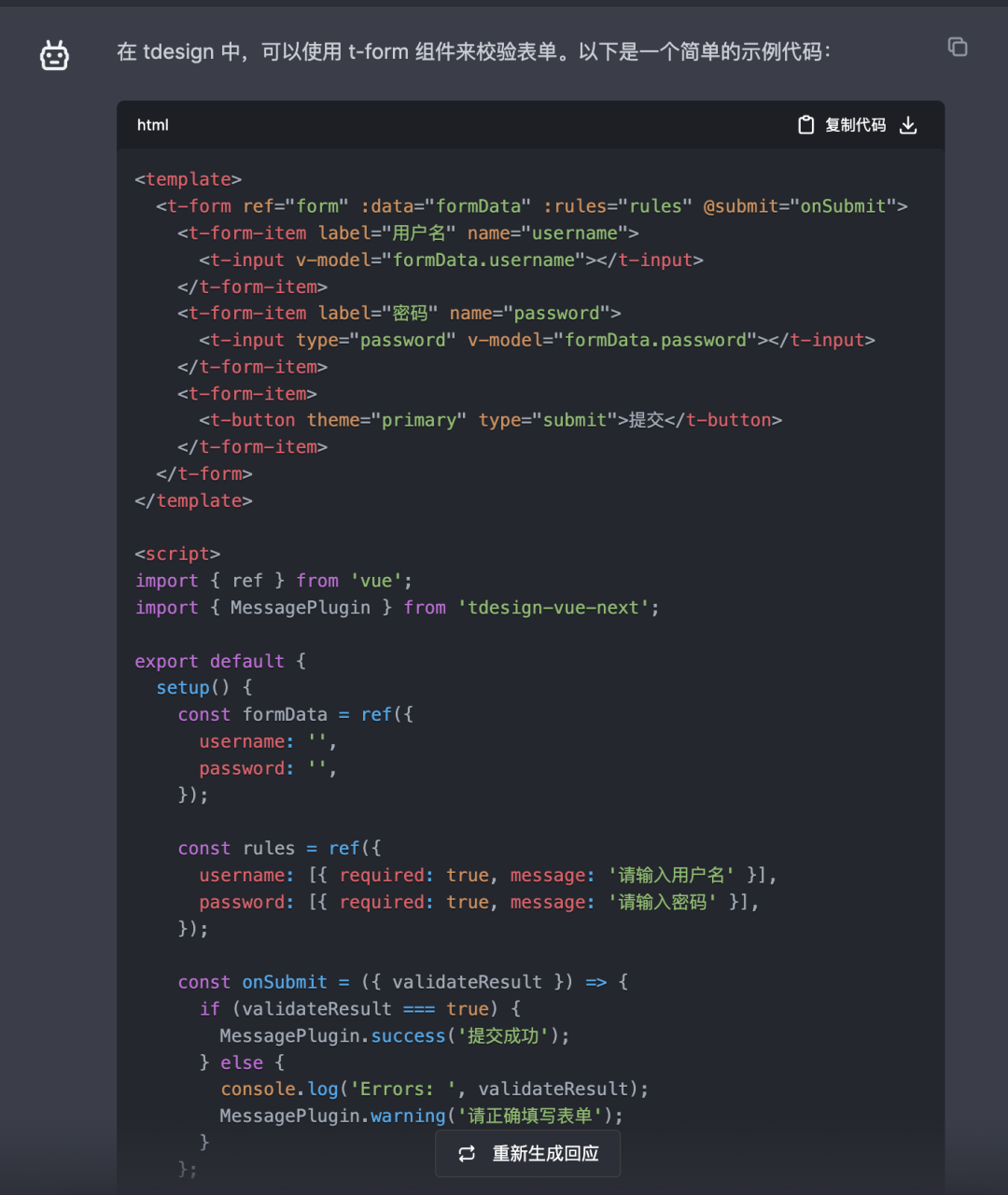Click the MessagePlugin.success('提交成功') line
Screen dimensions: 1008x1195
(394, 1035)
